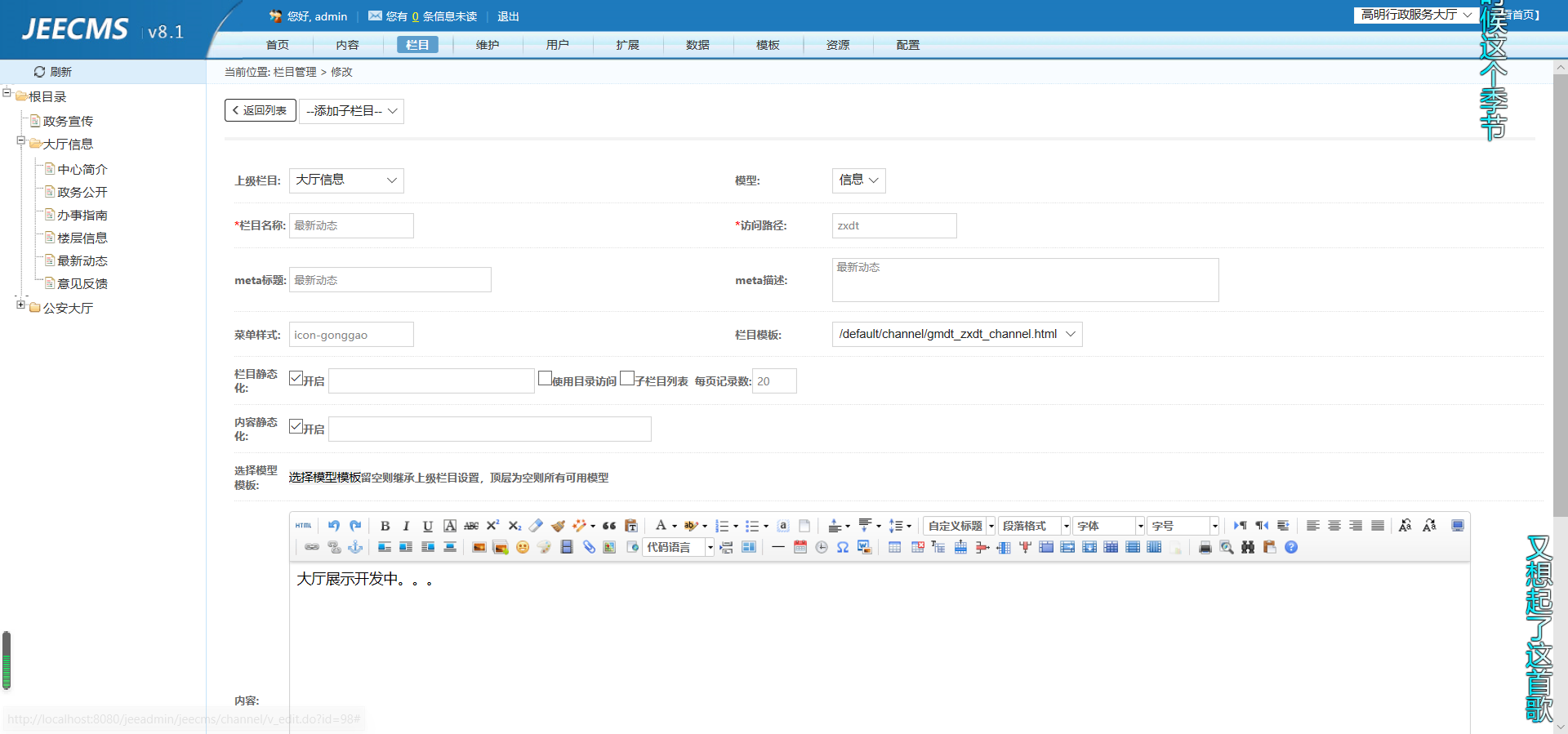This screenshot has width=1568, height=734.
Task: Click the bold formatting icon
Action: point(385,526)
